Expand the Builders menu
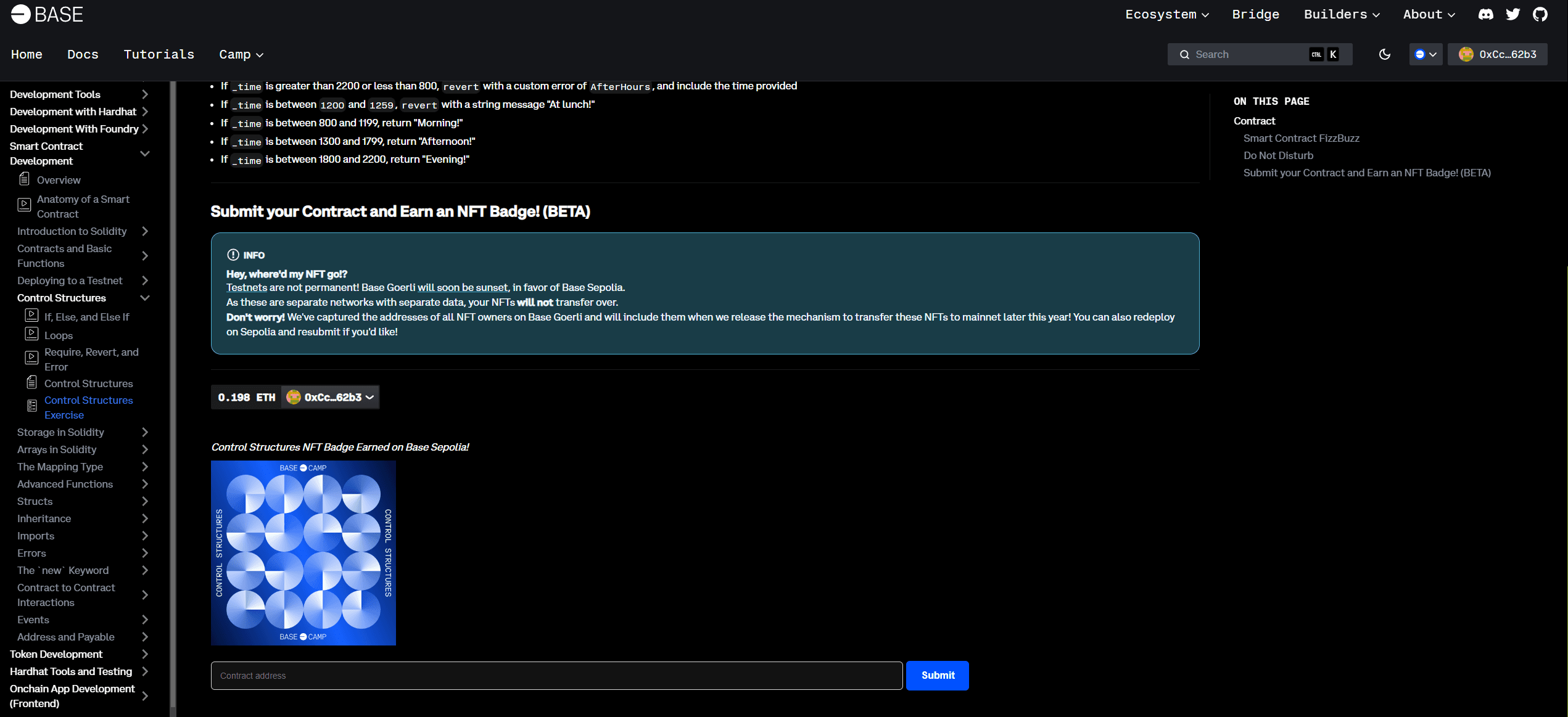 (1342, 15)
